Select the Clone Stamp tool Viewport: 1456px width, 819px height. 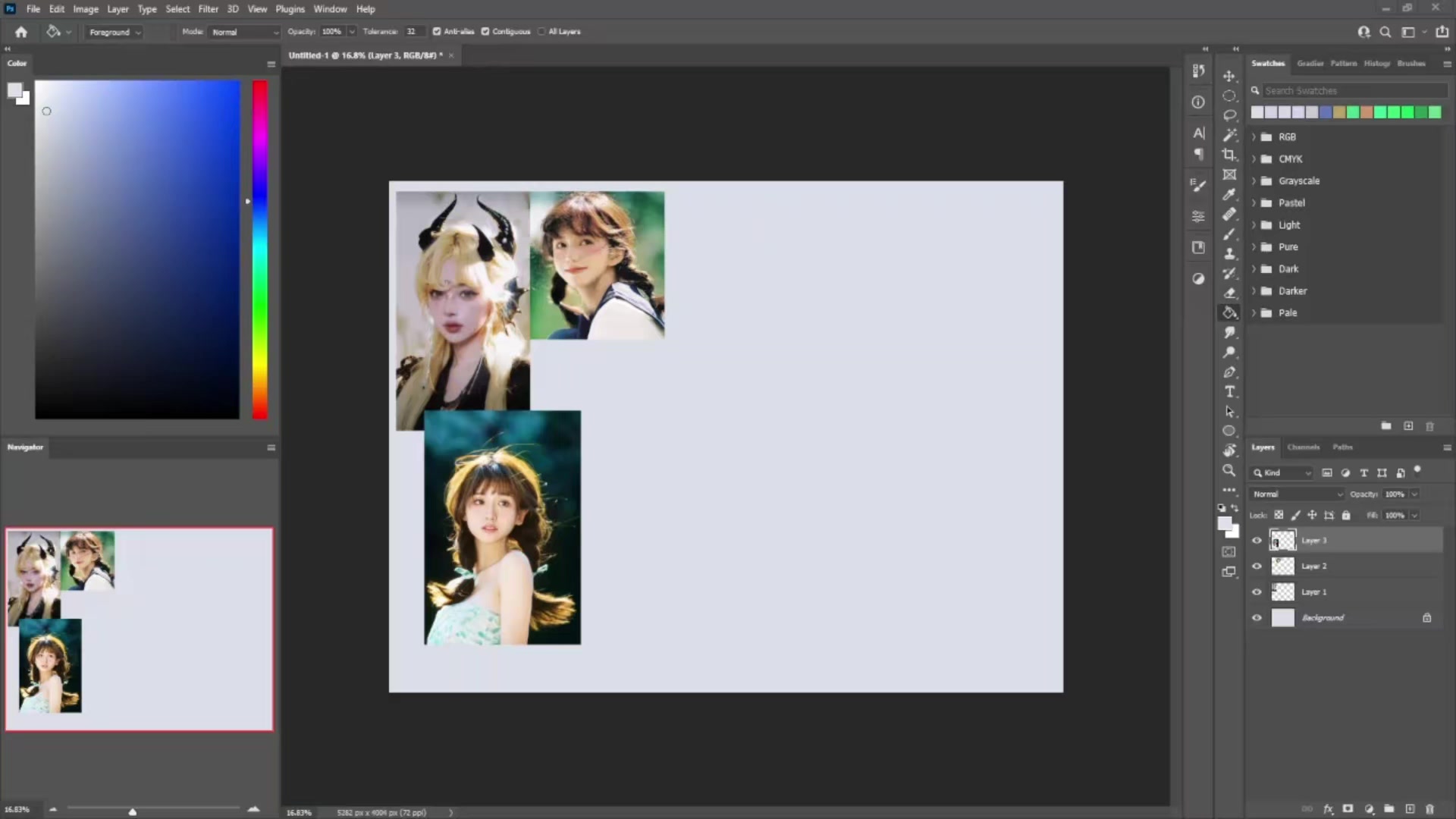(1229, 253)
